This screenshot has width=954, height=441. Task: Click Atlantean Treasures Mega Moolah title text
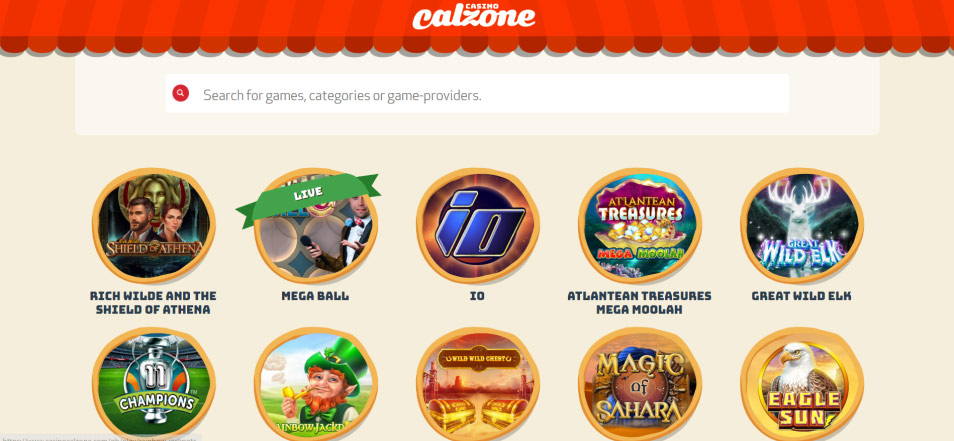pos(639,303)
